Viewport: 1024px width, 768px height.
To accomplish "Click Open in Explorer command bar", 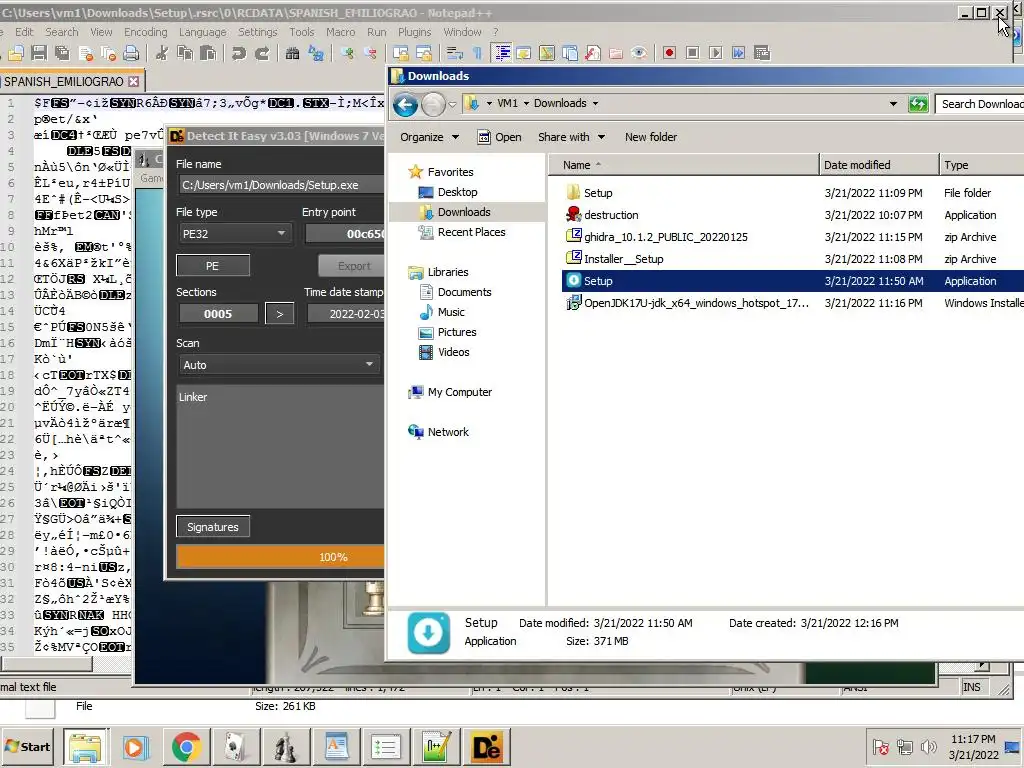I will (x=500, y=137).
